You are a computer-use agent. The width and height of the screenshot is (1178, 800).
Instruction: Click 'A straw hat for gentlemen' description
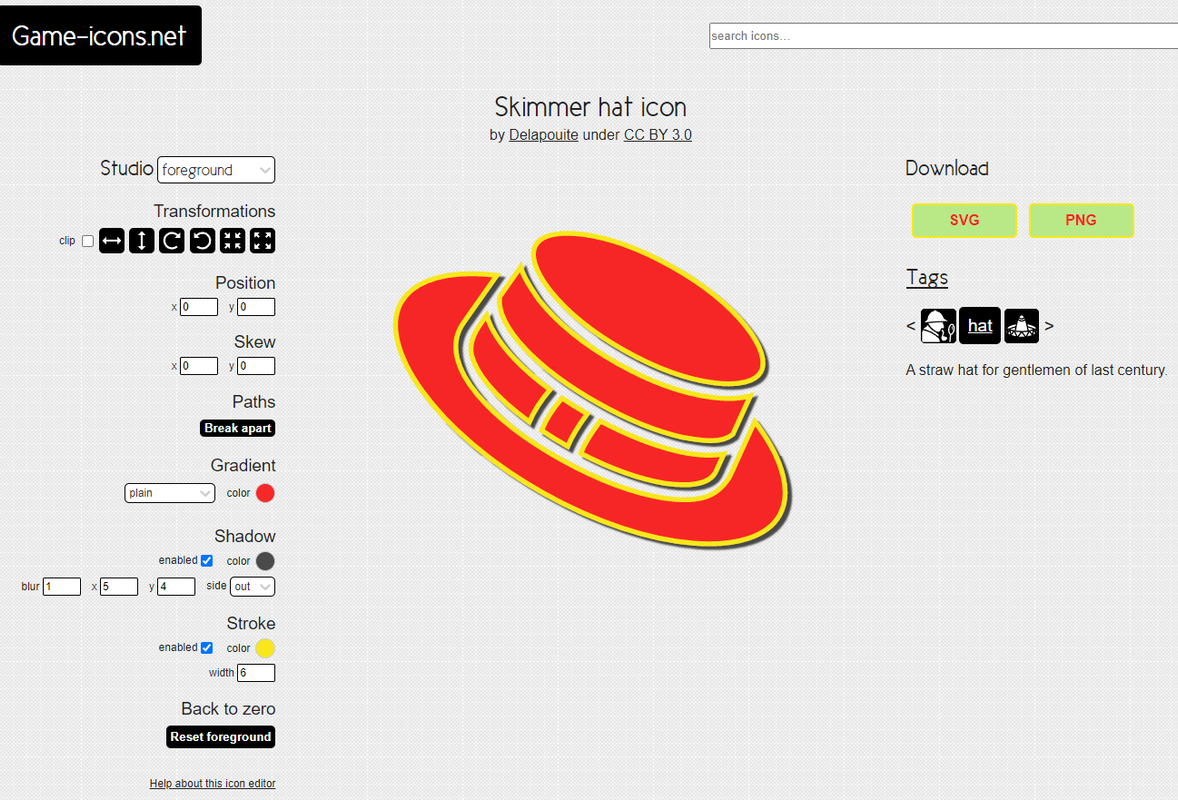(x=1036, y=370)
